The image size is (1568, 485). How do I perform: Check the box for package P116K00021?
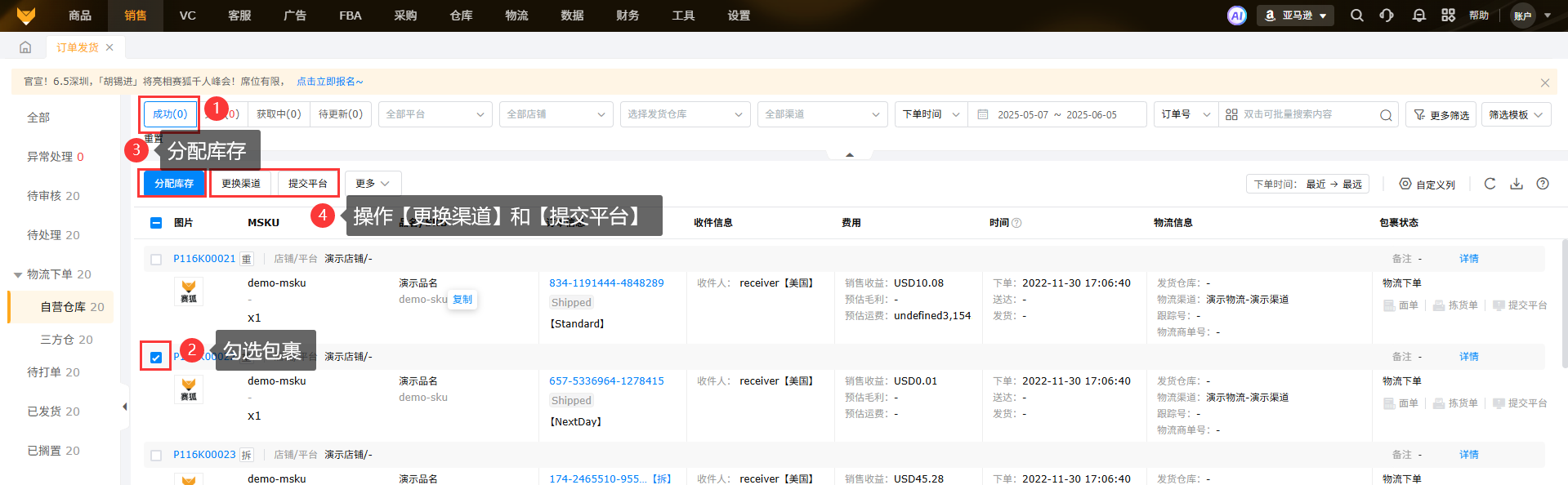[x=156, y=260]
